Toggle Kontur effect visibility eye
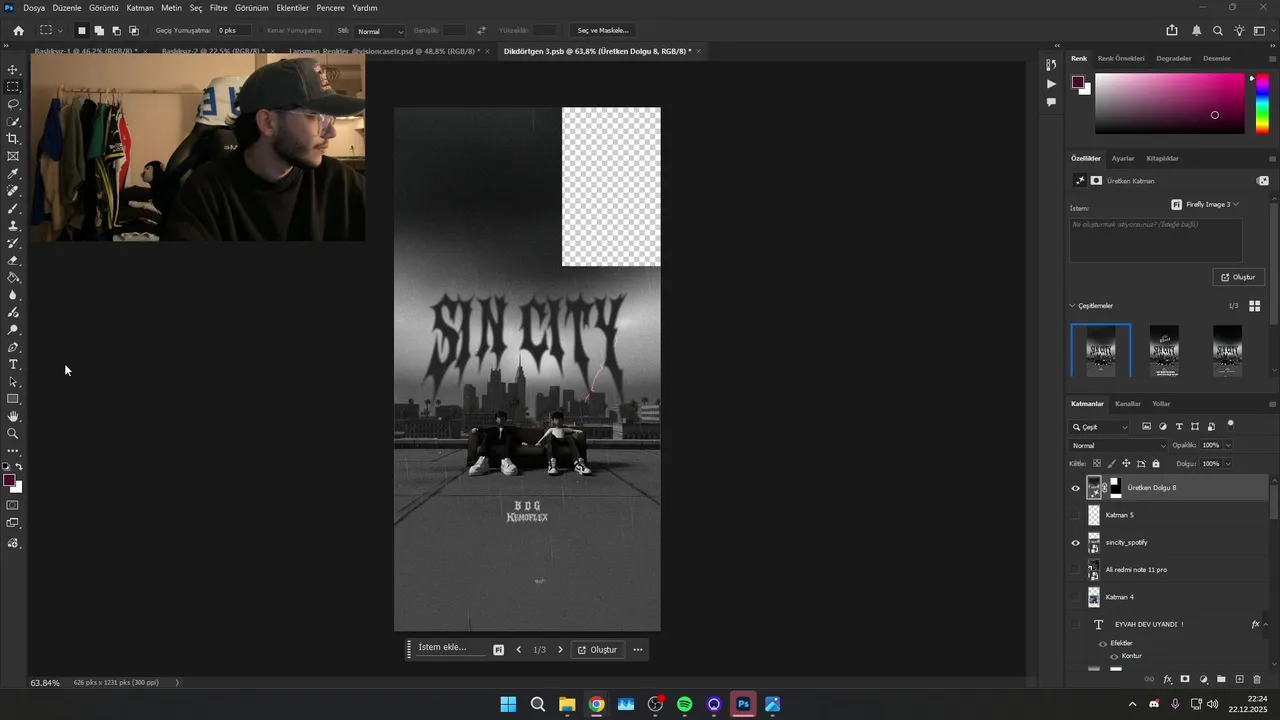This screenshot has width=1280, height=720. coord(1114,656)
